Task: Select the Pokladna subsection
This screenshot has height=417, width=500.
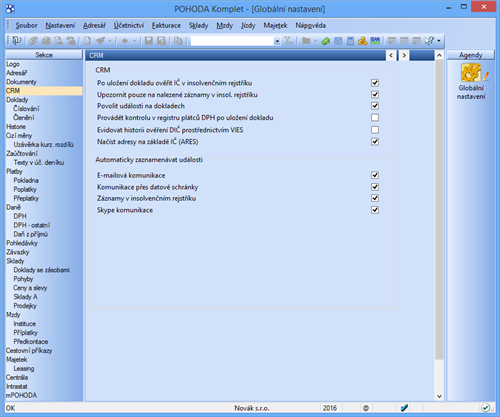Action: tap(26, 180)
